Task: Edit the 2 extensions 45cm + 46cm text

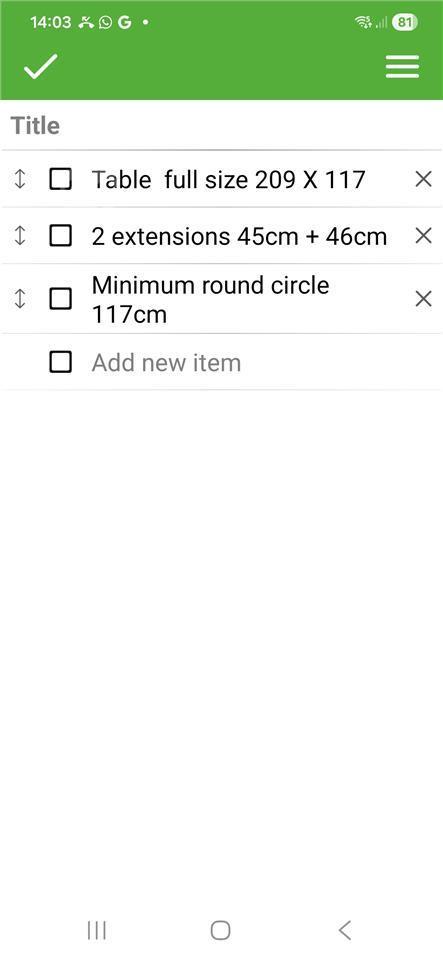Action: (239, 236)
